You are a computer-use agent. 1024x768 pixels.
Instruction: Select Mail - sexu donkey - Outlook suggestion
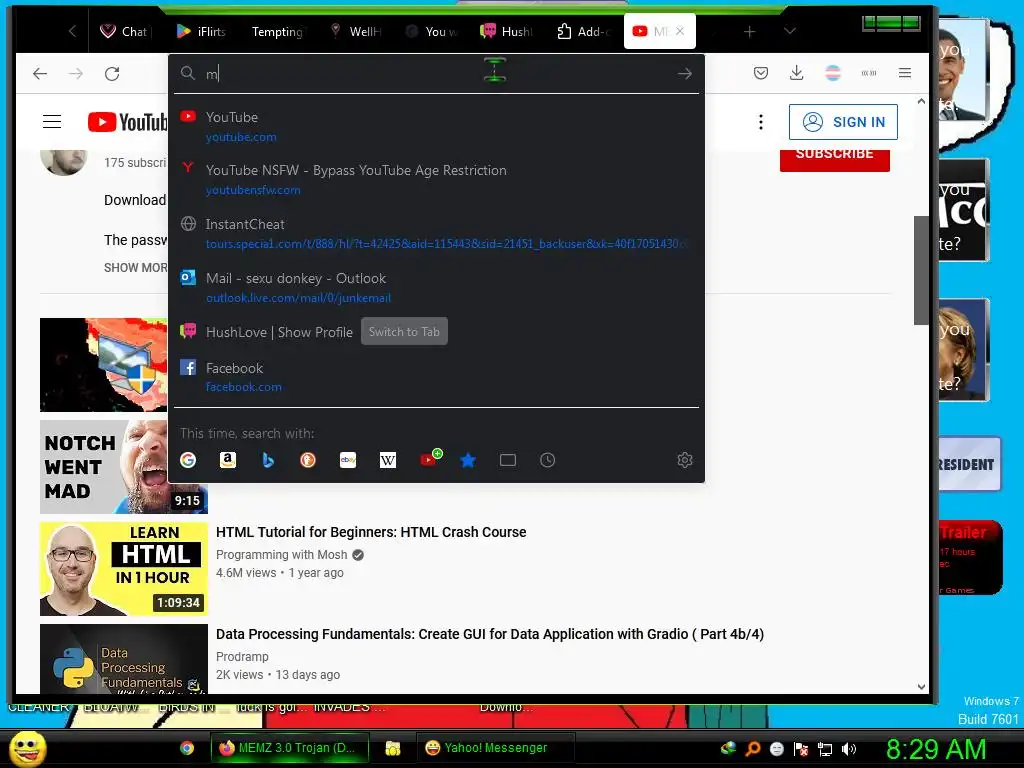436,287
